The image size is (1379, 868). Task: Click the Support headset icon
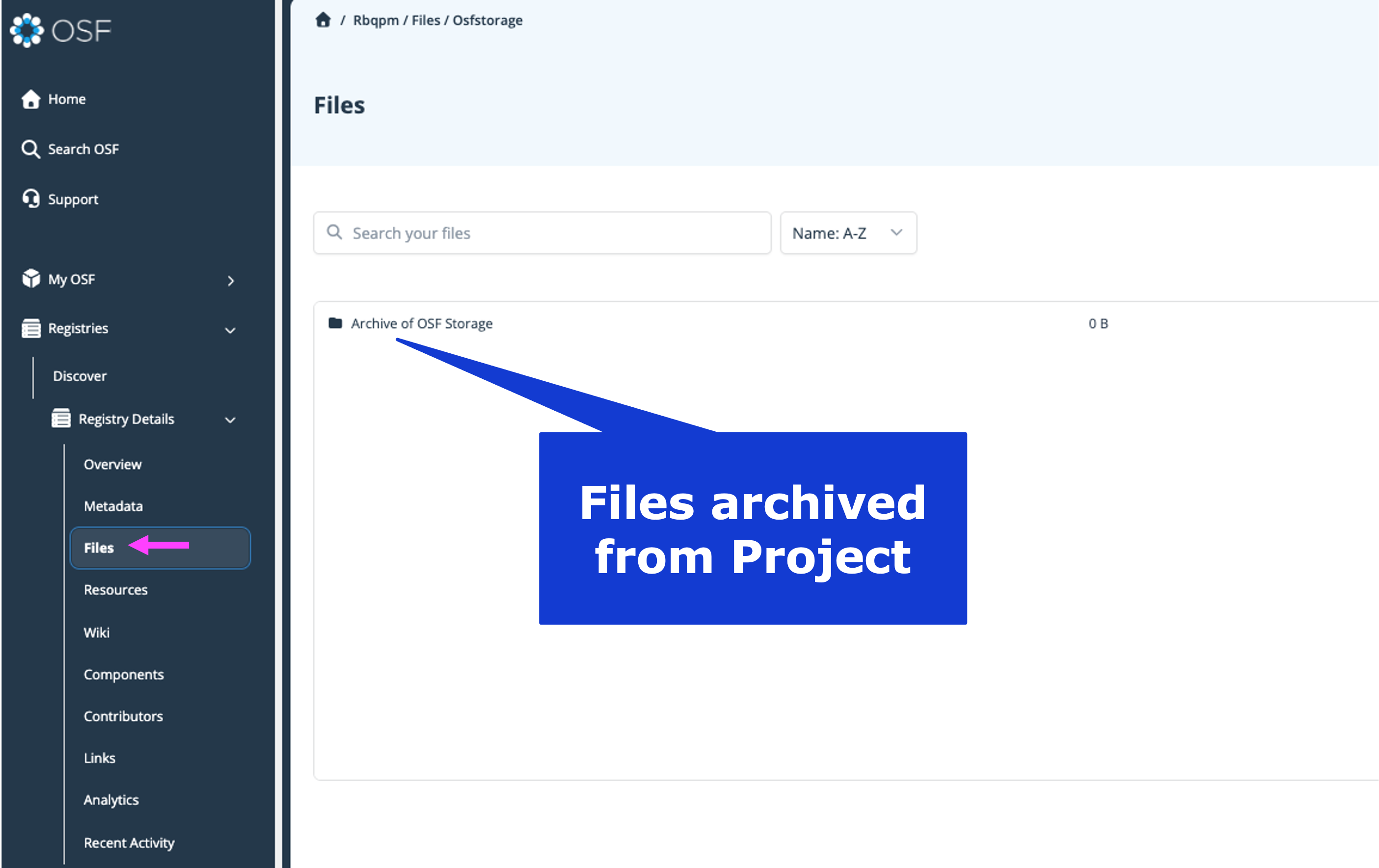coord(31,199)
